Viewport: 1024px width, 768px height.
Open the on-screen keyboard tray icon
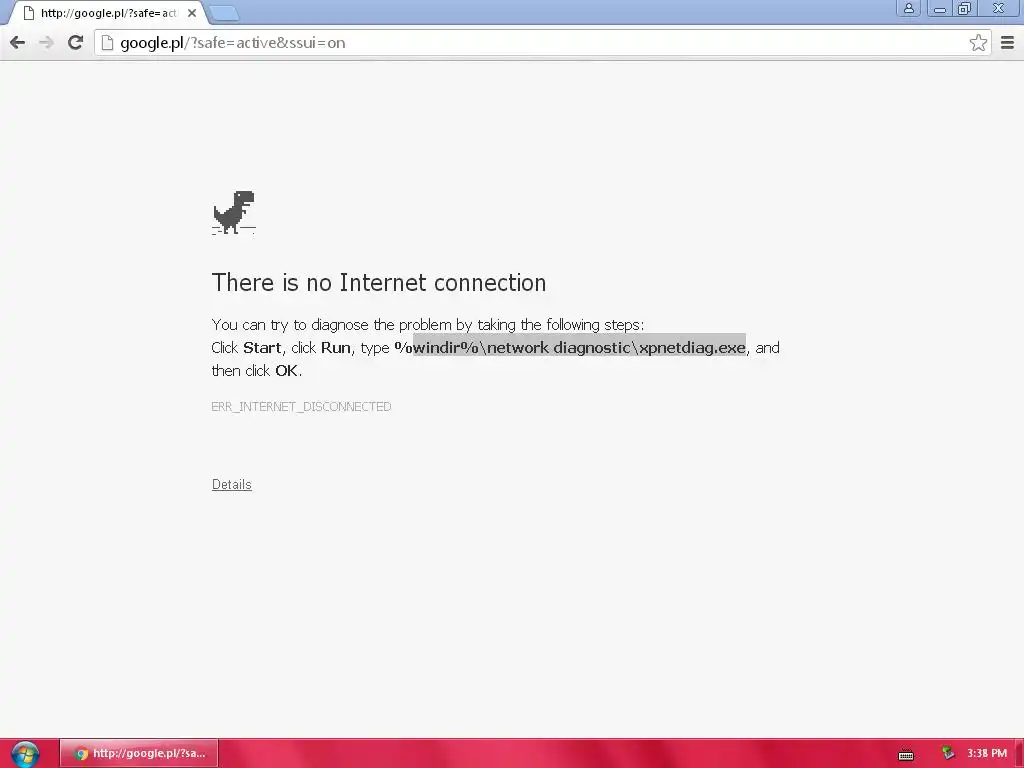[x=906, y=755]
